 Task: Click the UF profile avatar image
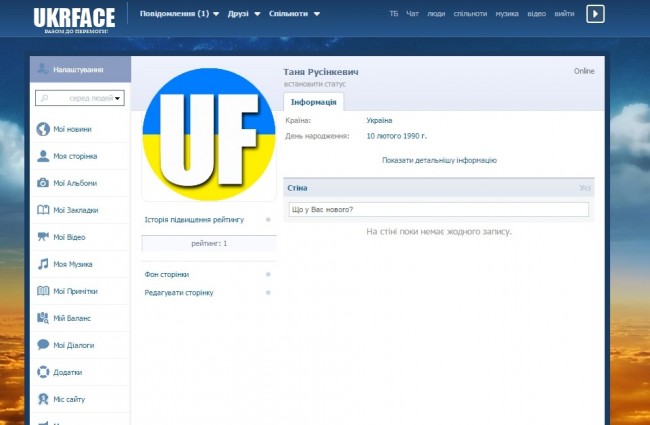(208, 135)
